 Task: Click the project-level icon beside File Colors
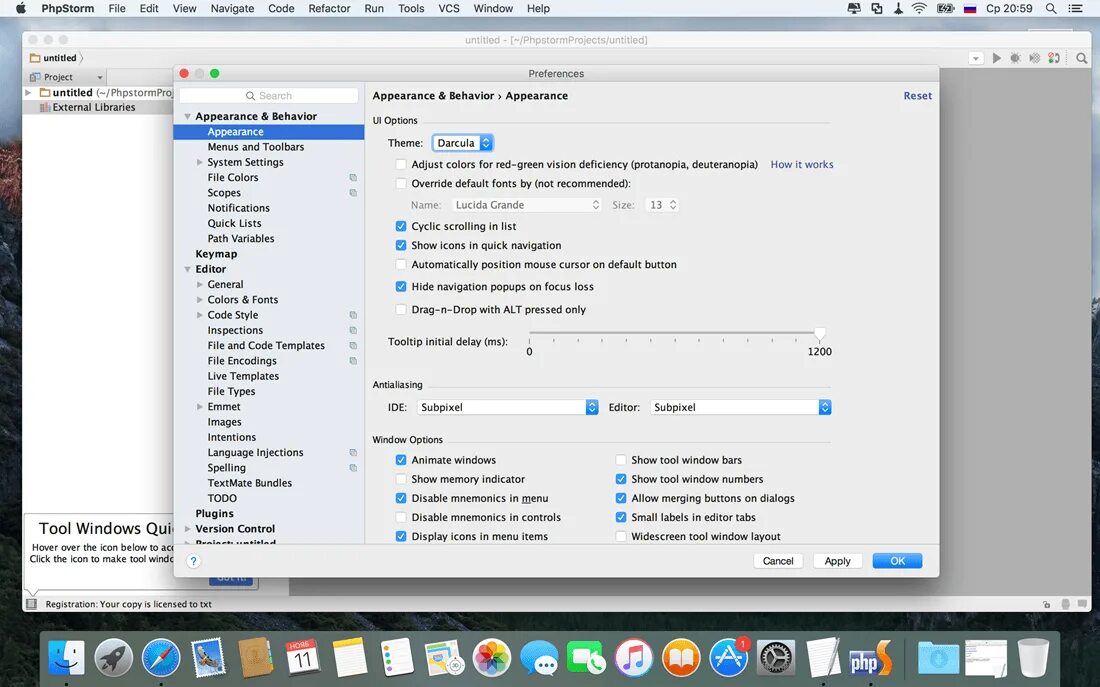(x=353, y=178)
